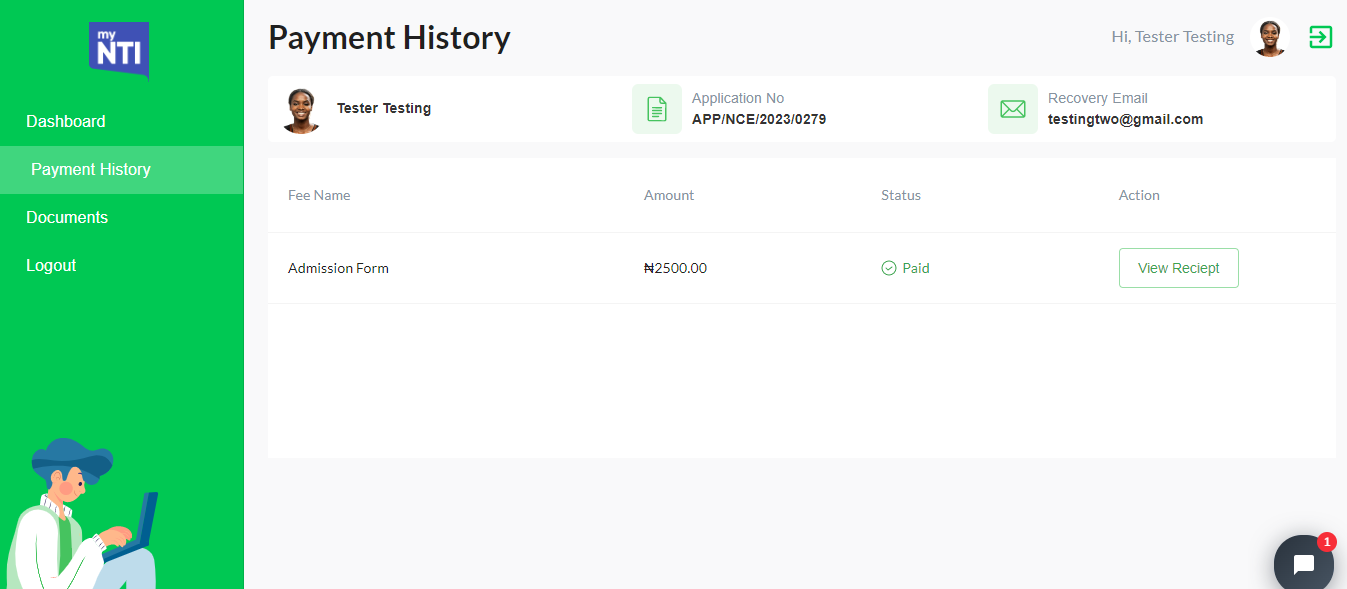
Task: Click the 'Hi, Tester Testing' greeting text
Action: coord(1172,37)
